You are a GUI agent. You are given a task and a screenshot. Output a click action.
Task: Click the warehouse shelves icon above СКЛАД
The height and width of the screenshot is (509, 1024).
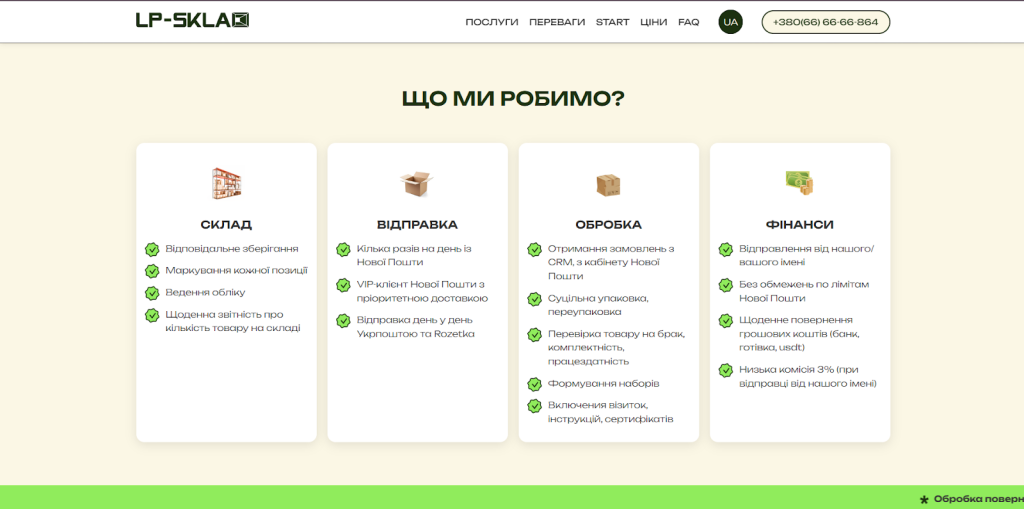(226, 183)
